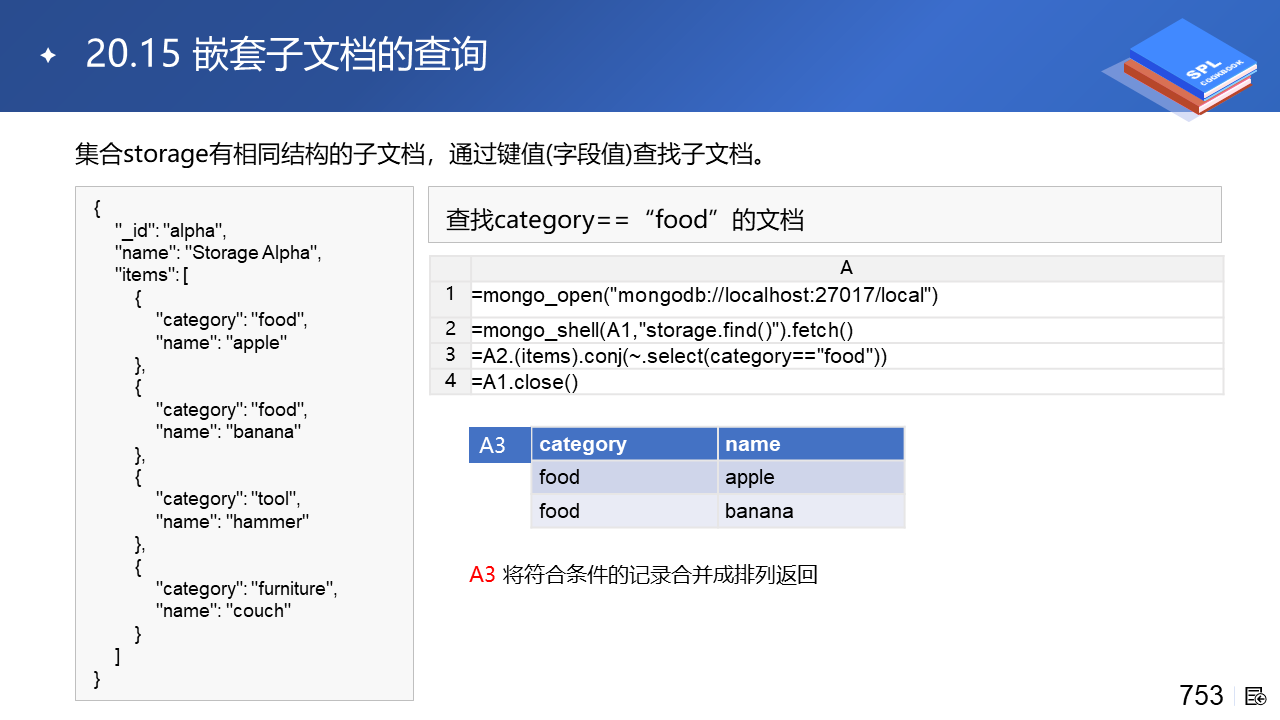Click row number 3 in the code grid
This screenshot has height=720, width=1280.
coord(450,355)
